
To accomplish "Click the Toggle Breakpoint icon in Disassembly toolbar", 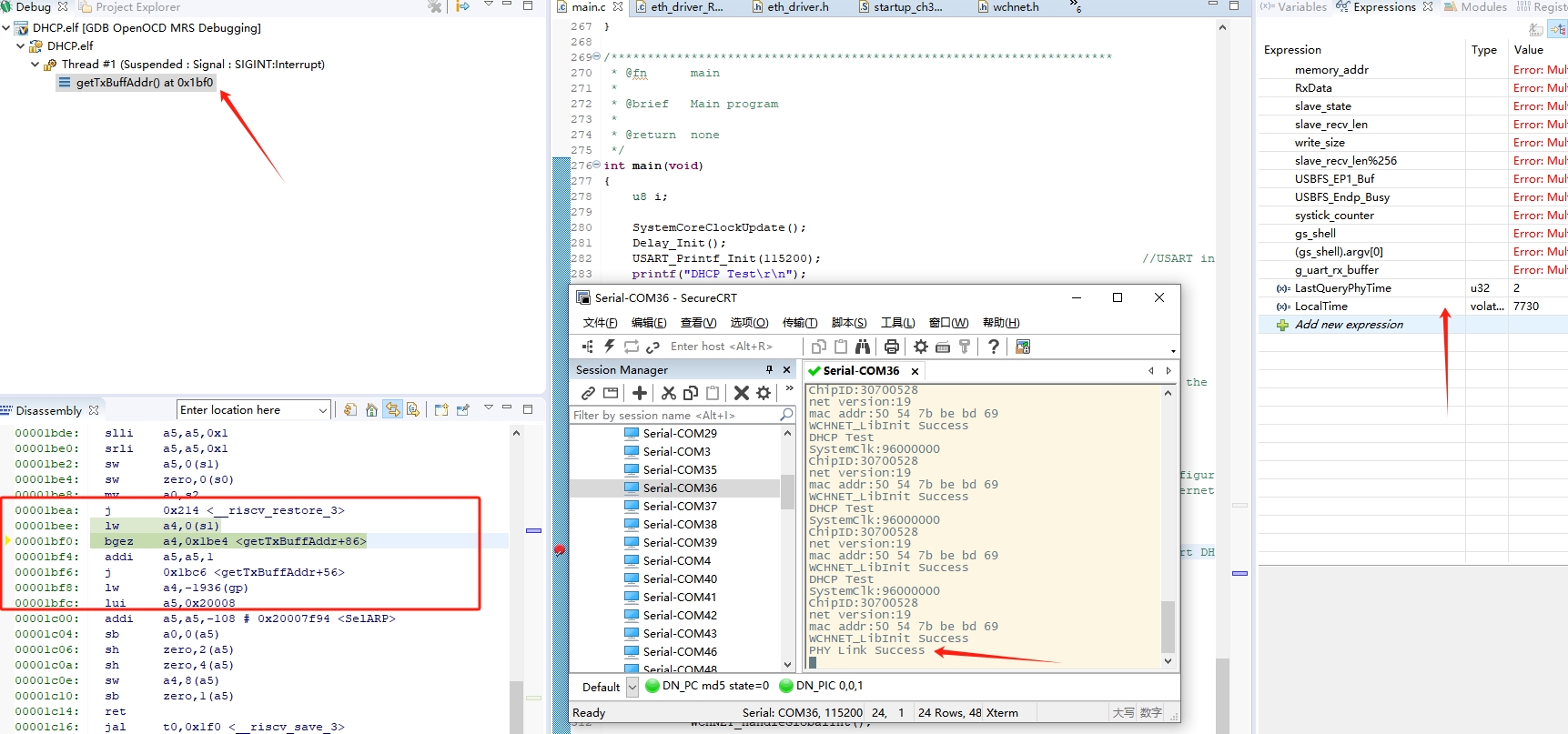I will [x=413, y=409].
